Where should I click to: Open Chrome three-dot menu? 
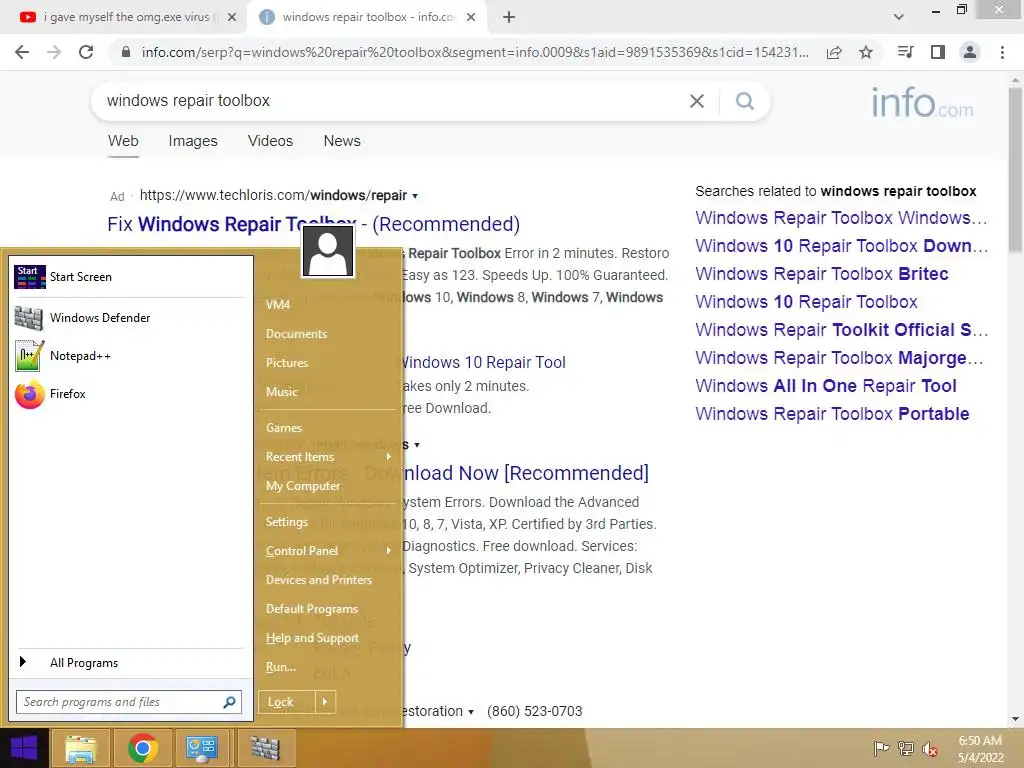tap(1002, 52)
